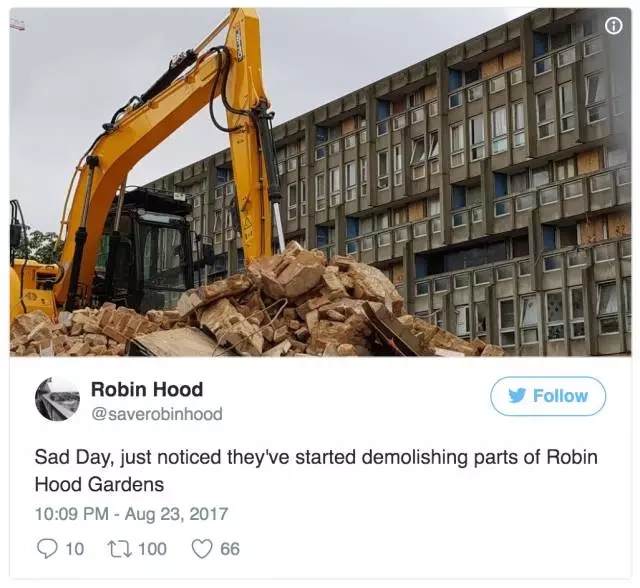The width and height of the screenshot is (640, 588).
Task: Visit the @saverobinhood handle link
Action: [x=157, y=414]
